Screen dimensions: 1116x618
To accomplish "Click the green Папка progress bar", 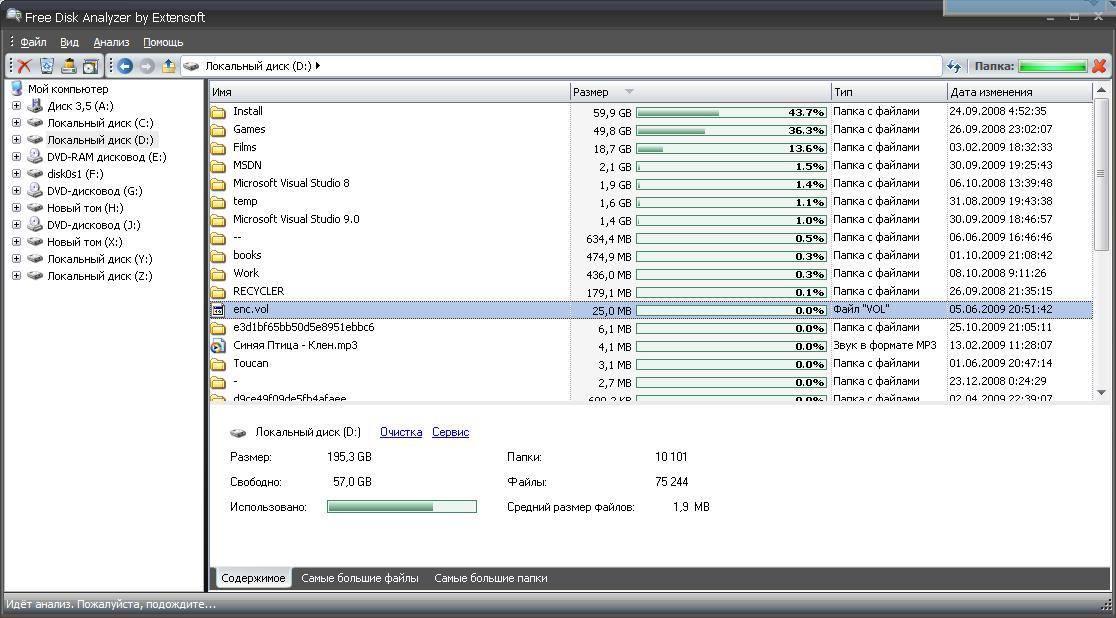I will tap(1053, 66).
